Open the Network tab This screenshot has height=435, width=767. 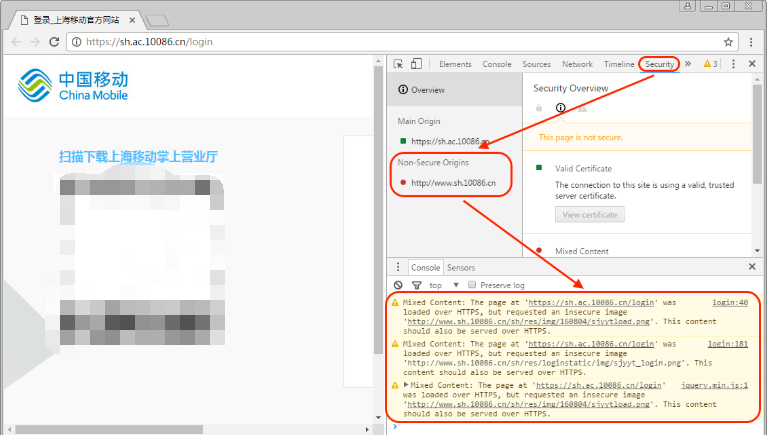click(x=577, y=64)
